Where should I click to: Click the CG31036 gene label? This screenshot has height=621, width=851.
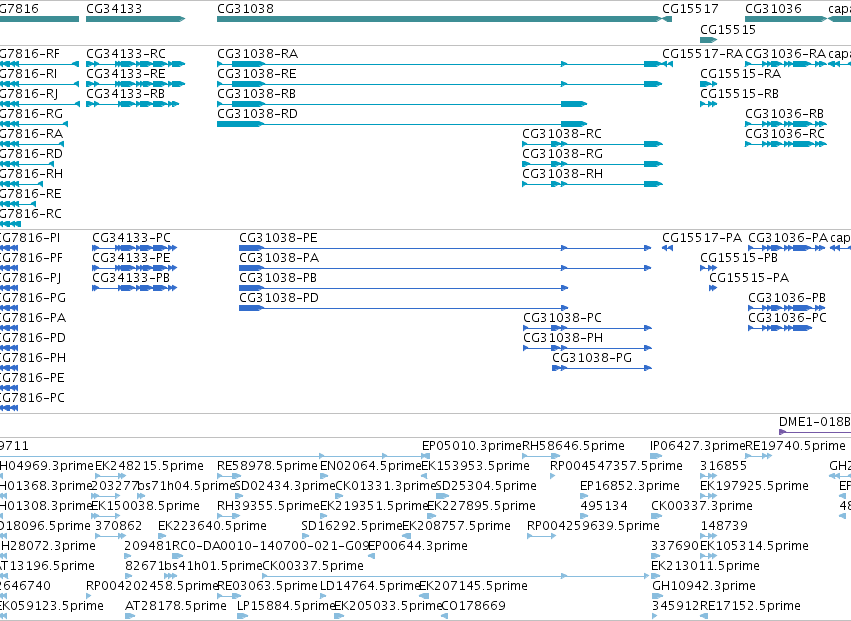pyautogui.click(x=773, y=9)
